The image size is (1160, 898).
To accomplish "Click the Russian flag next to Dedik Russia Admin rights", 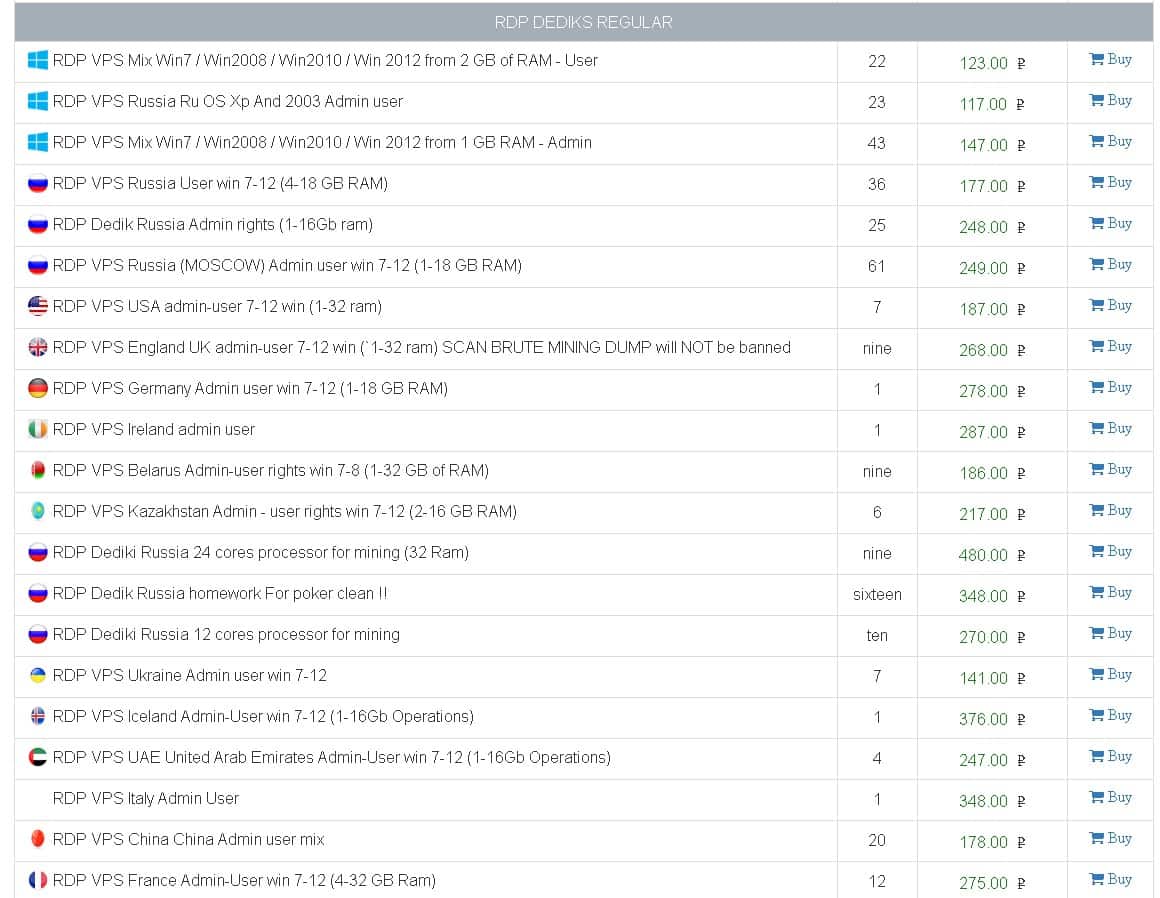I will 38,225.
